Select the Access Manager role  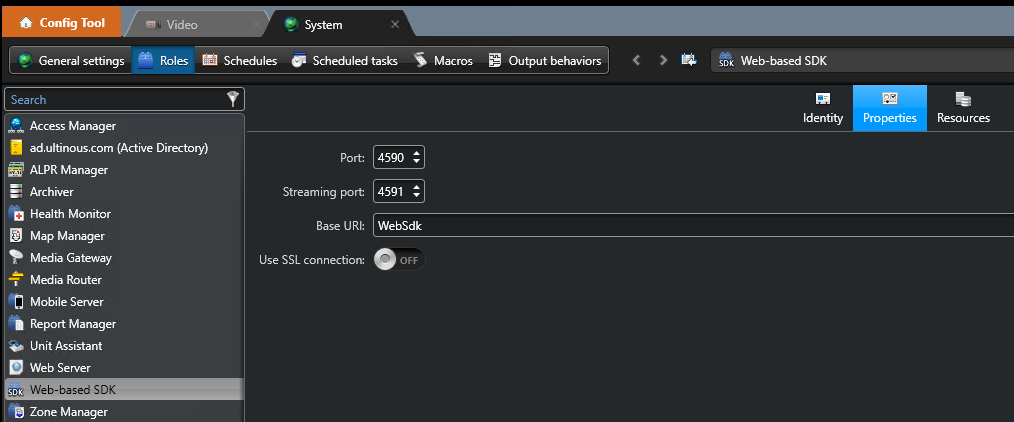(x=73, y=126)
